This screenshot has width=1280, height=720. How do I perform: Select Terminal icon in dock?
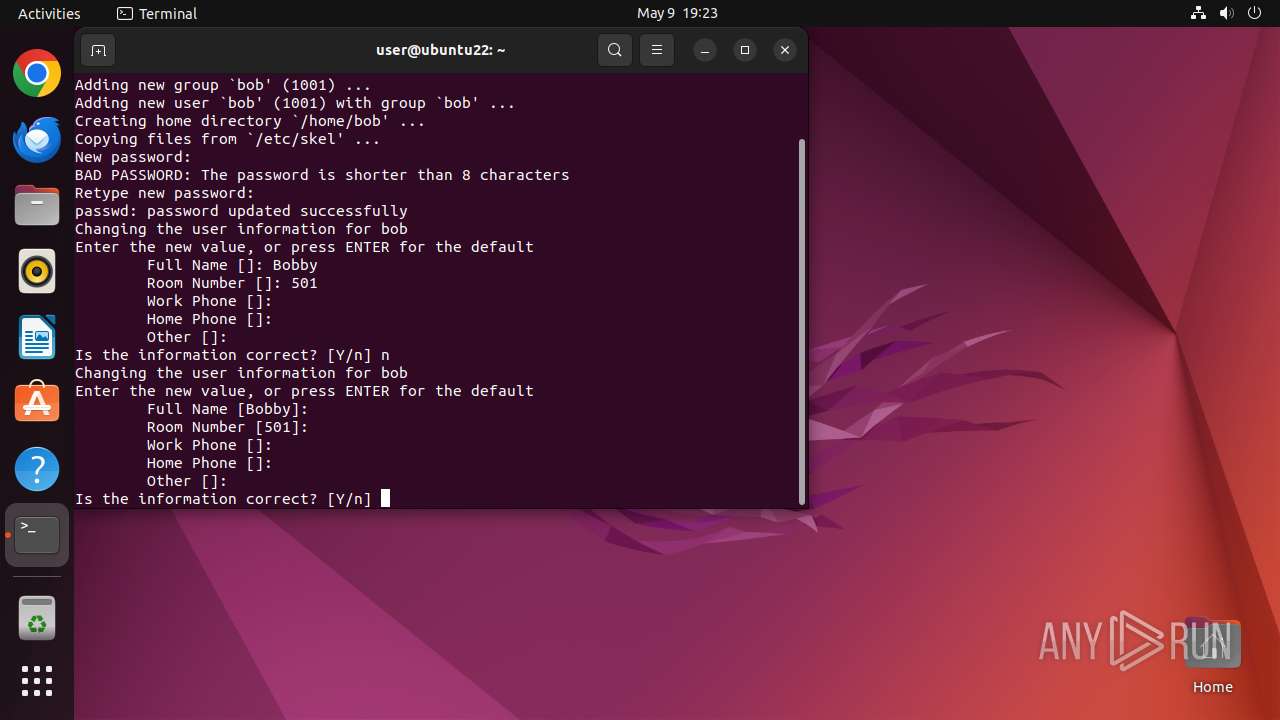[37, 535]
